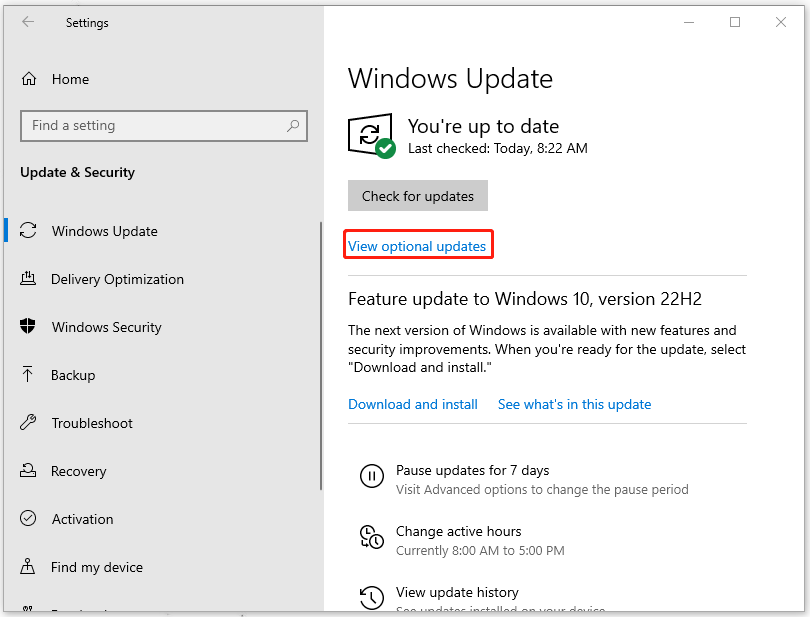Select the Windows Update sidebar icon
810x617 pixels.
tap(29, 231)
